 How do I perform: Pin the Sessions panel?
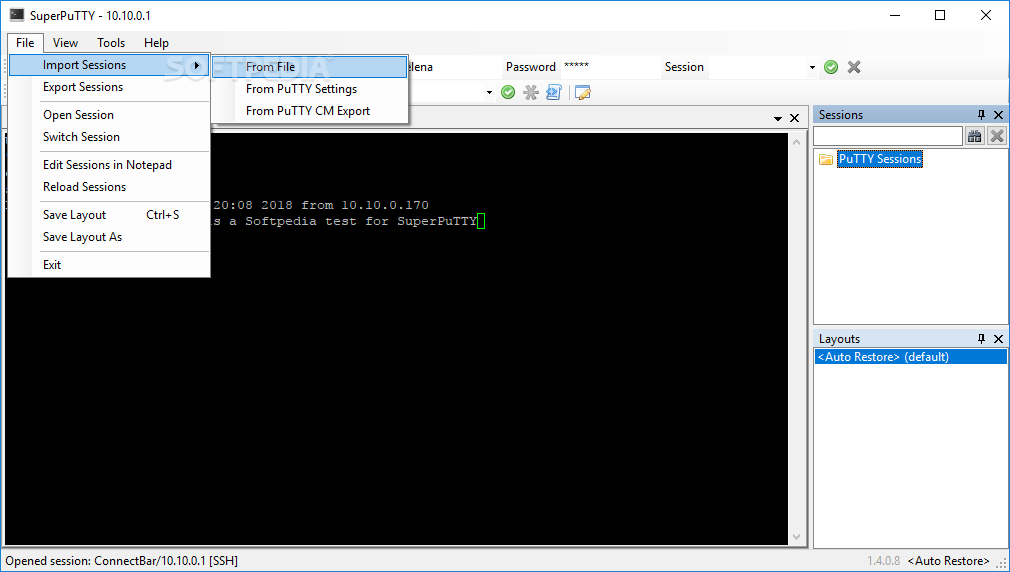pyautogui.click(x=981, y=115)
